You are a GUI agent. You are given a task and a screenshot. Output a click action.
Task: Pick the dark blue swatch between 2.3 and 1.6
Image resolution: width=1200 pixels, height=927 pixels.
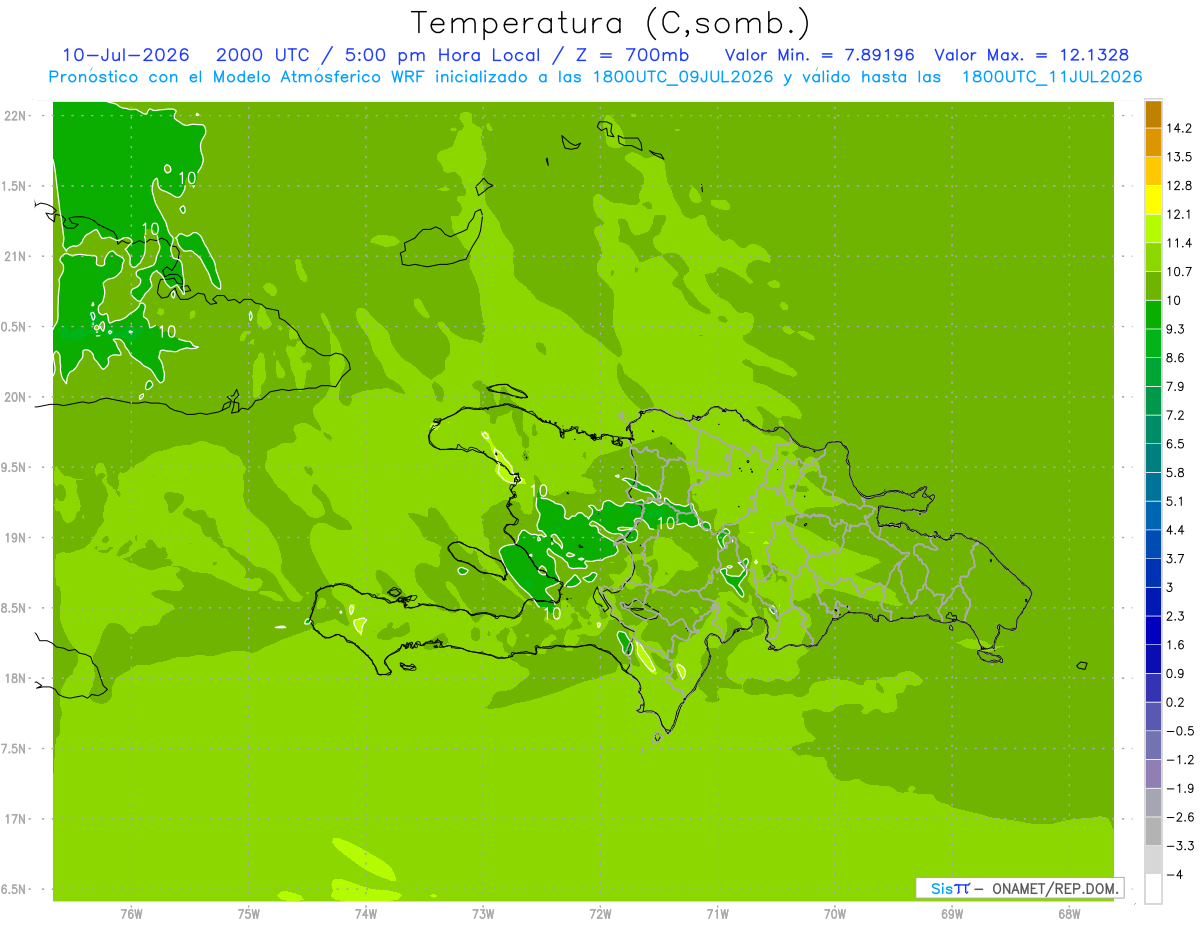pos(1153,630)
